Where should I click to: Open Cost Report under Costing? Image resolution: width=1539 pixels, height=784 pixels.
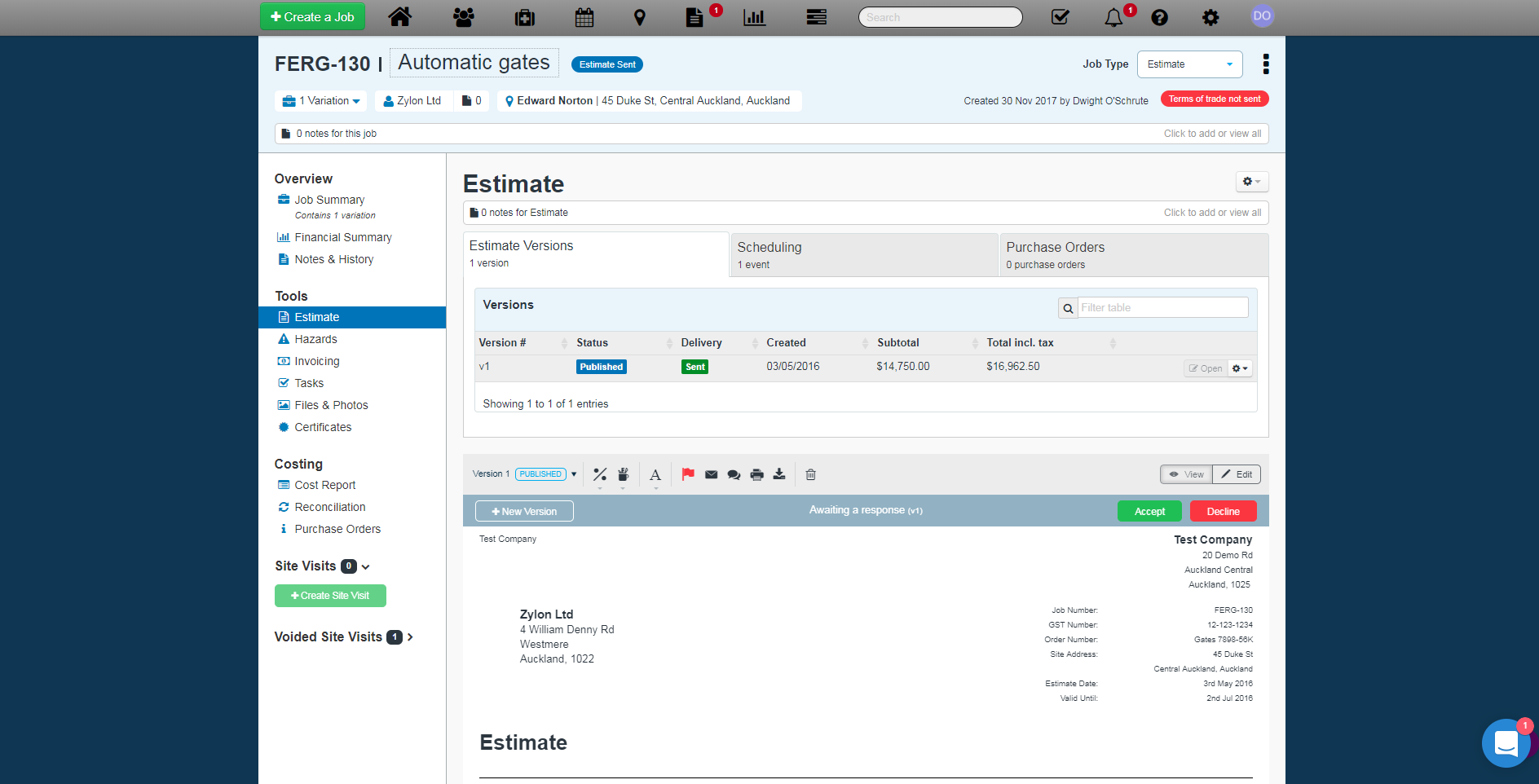pos(325,485)
